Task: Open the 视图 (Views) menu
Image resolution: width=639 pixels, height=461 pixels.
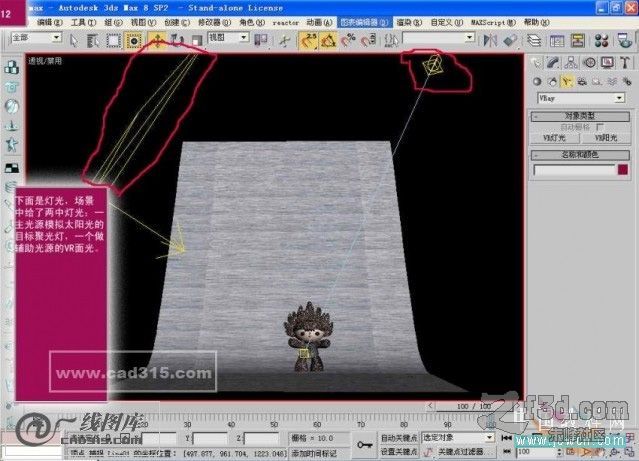Action: (143, 22)
